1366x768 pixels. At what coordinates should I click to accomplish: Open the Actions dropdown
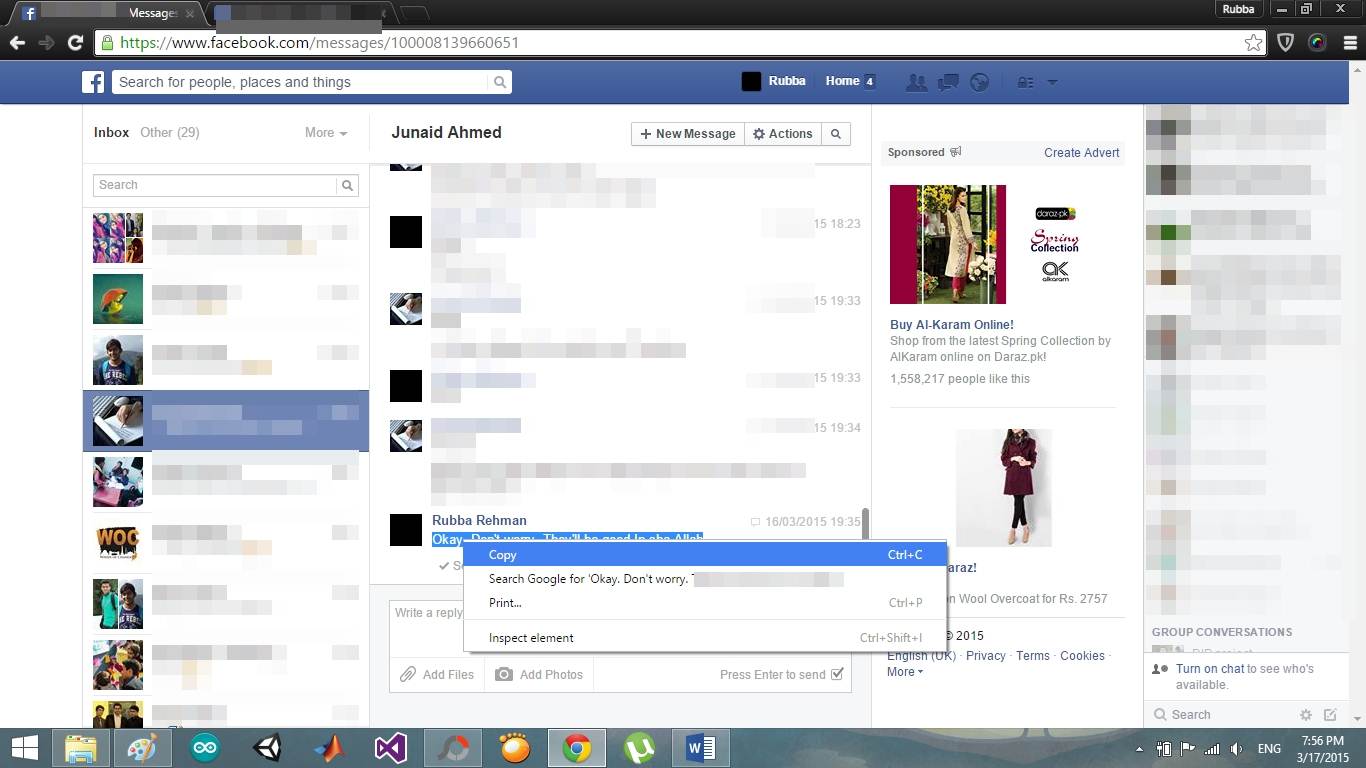tap(782, 134)
